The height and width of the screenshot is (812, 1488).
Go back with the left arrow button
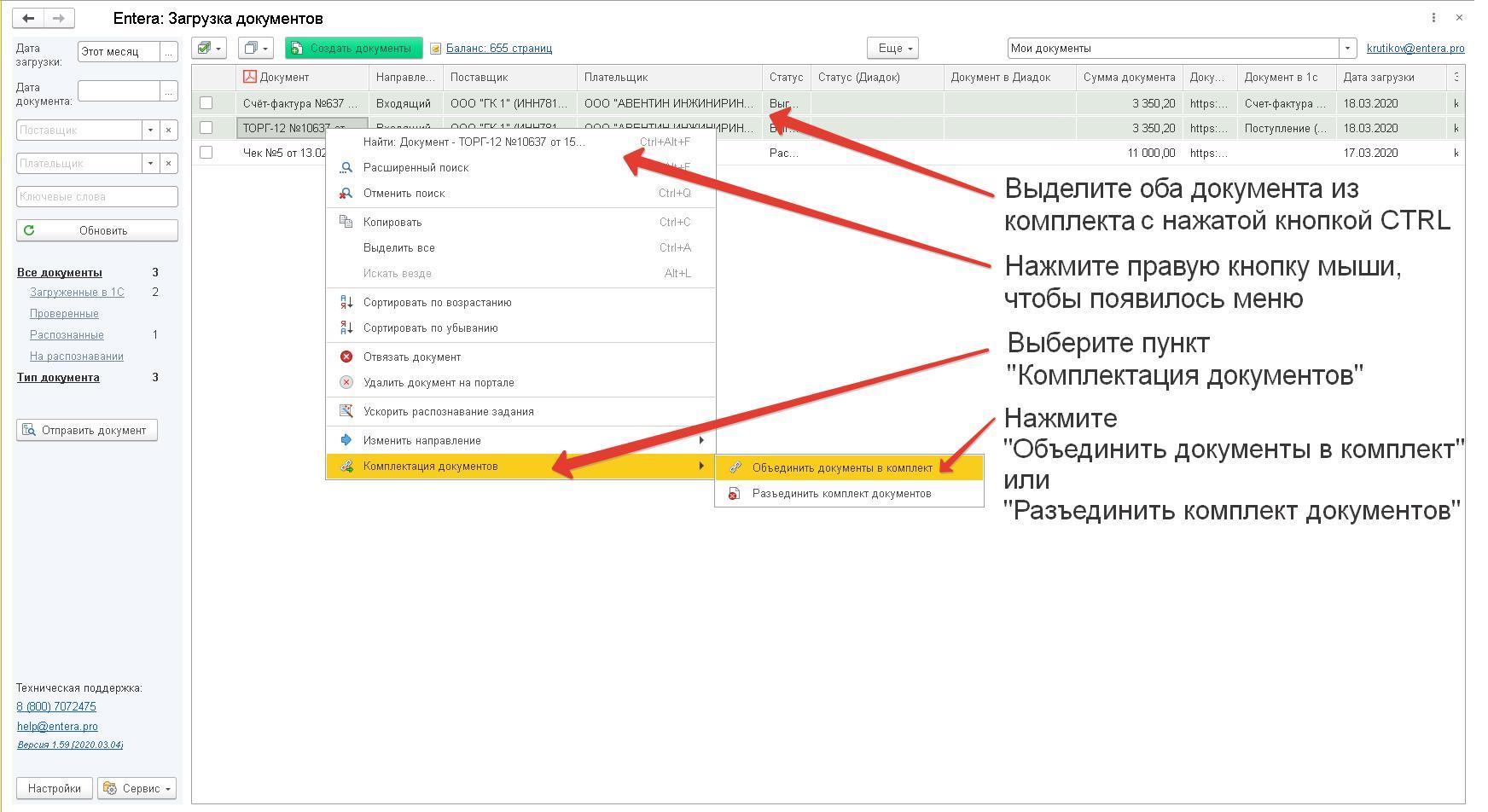click(x=28, y=18)
